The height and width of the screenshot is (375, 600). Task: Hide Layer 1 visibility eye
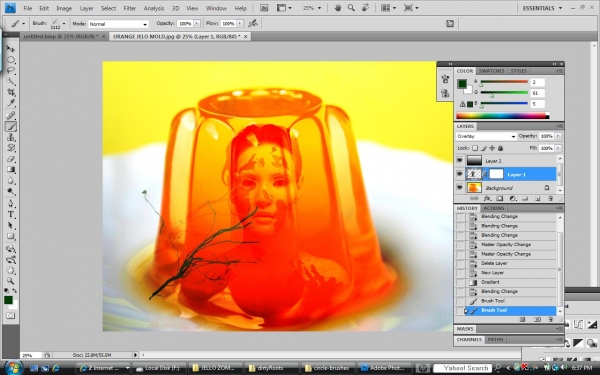tap(460, 174)
